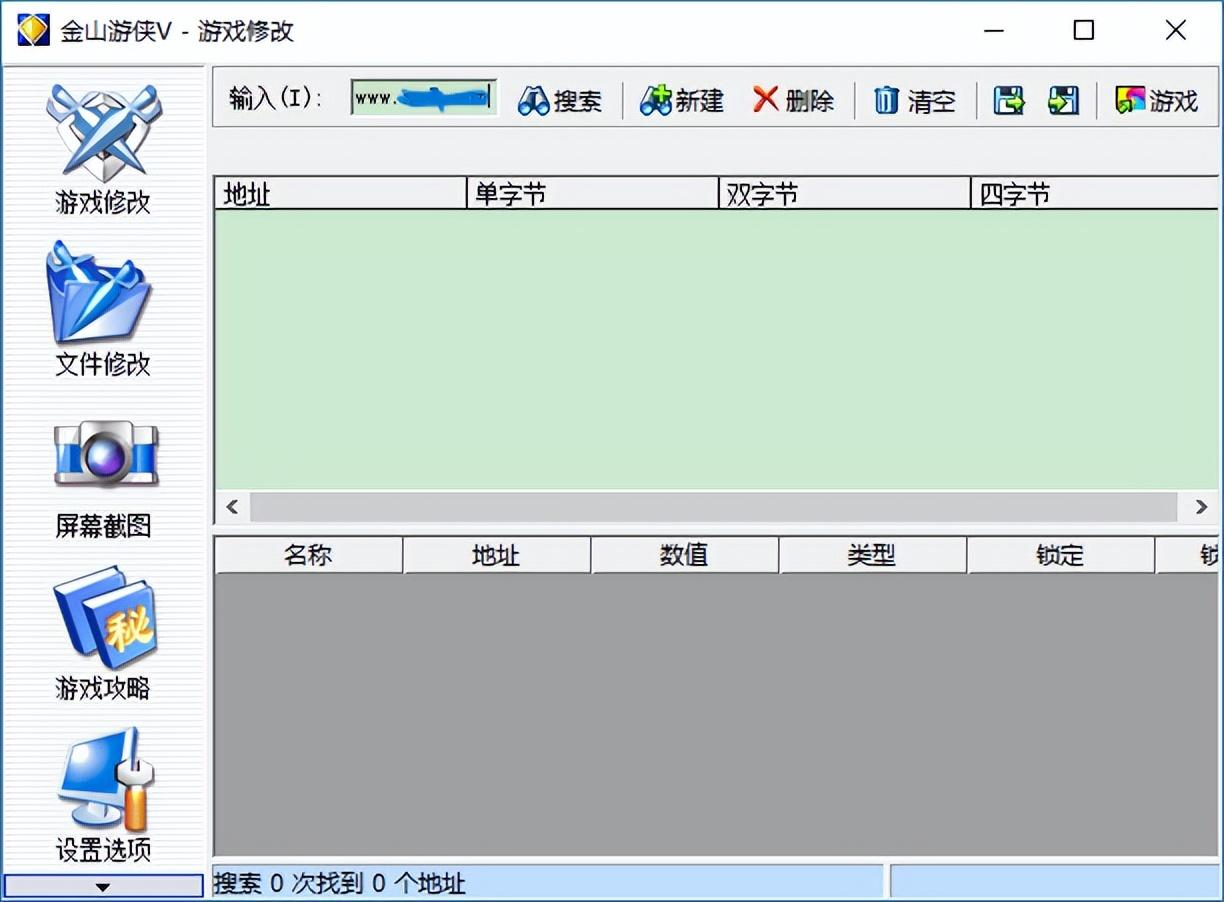The width and height of the screenshot is (1224, 902).
Task: Click the 锁定 column header
Action: click(1060, 555)
